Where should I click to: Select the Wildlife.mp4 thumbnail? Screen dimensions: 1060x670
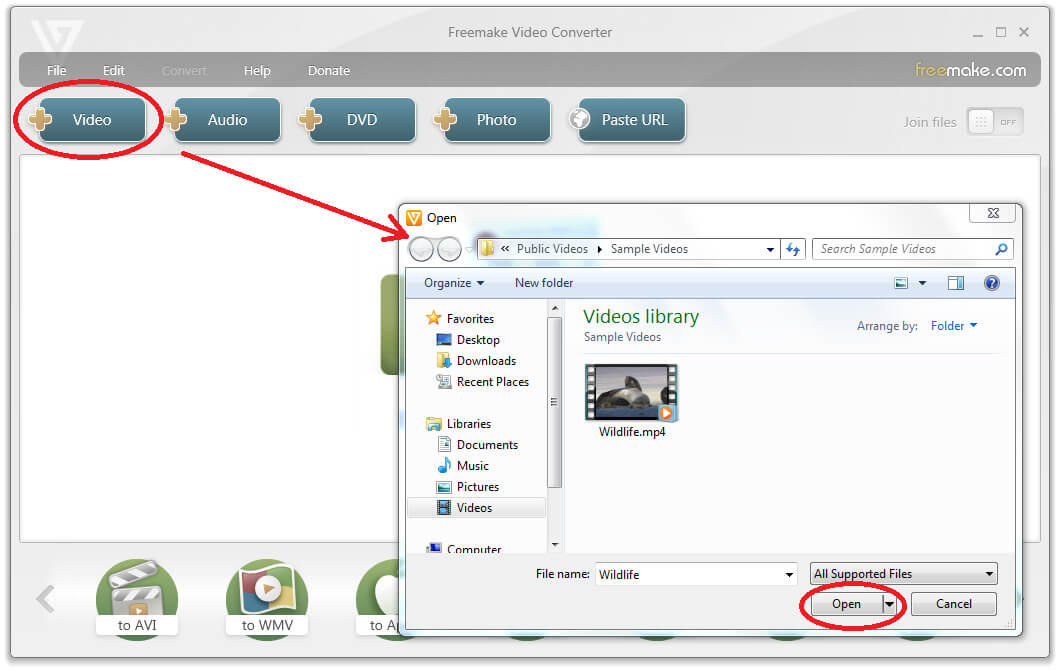pos(631,393)
